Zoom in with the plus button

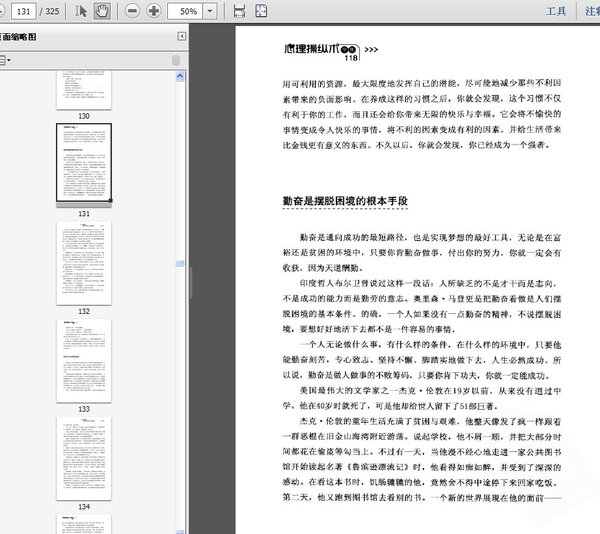(x=154, y=11)
